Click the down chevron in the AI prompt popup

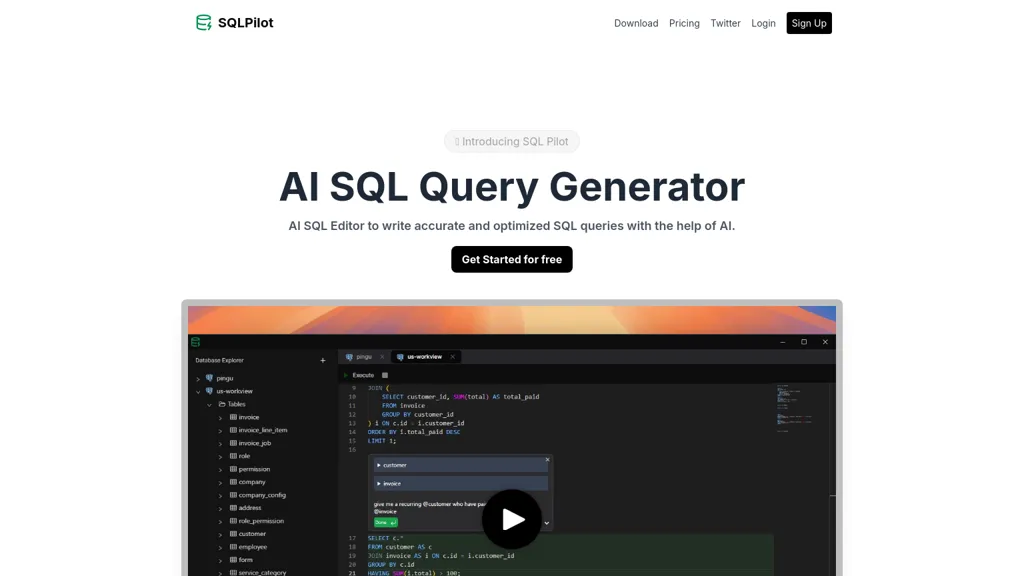point(547,523)
